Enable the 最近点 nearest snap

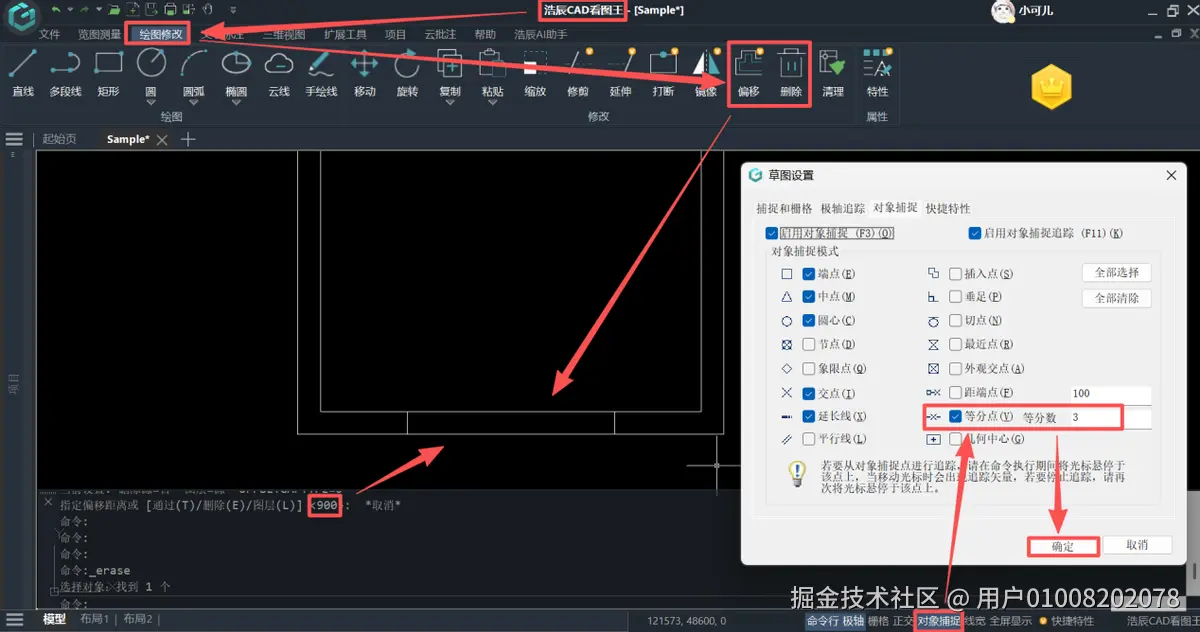pos(956,345)
